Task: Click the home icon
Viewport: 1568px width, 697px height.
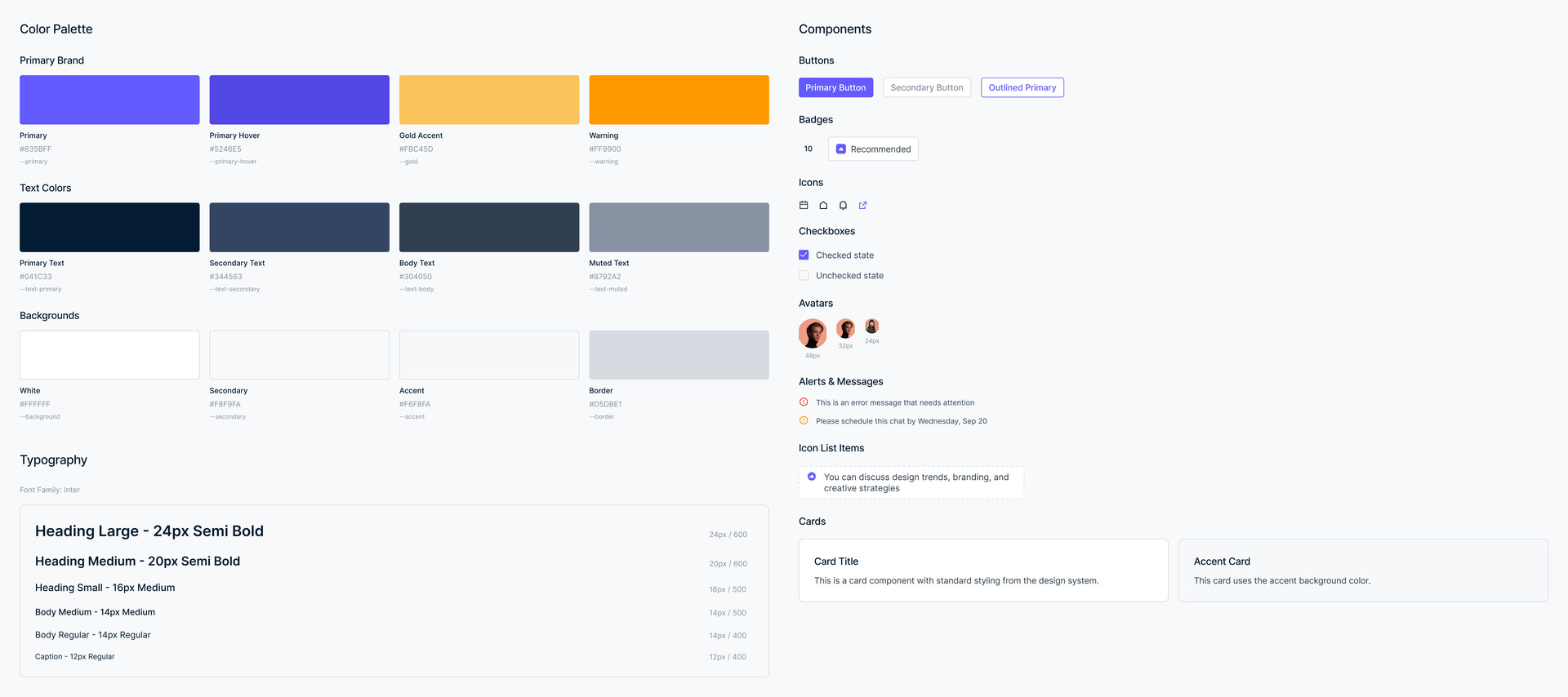Action: coord(823,205)
